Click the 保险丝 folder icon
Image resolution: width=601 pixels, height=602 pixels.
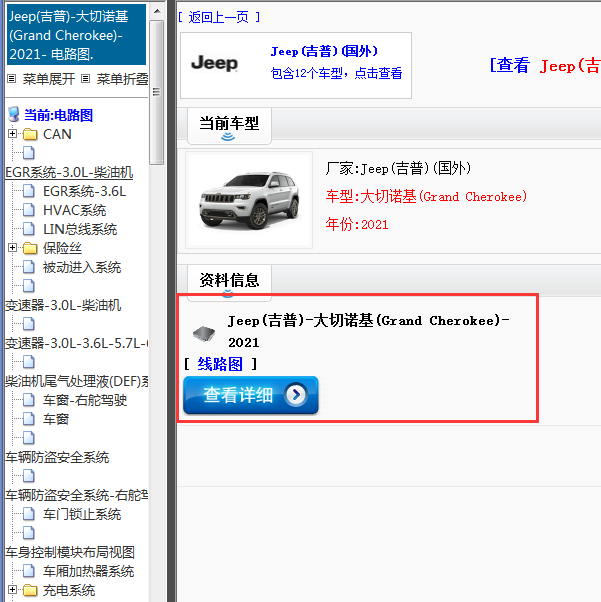[x=30, y=248]
